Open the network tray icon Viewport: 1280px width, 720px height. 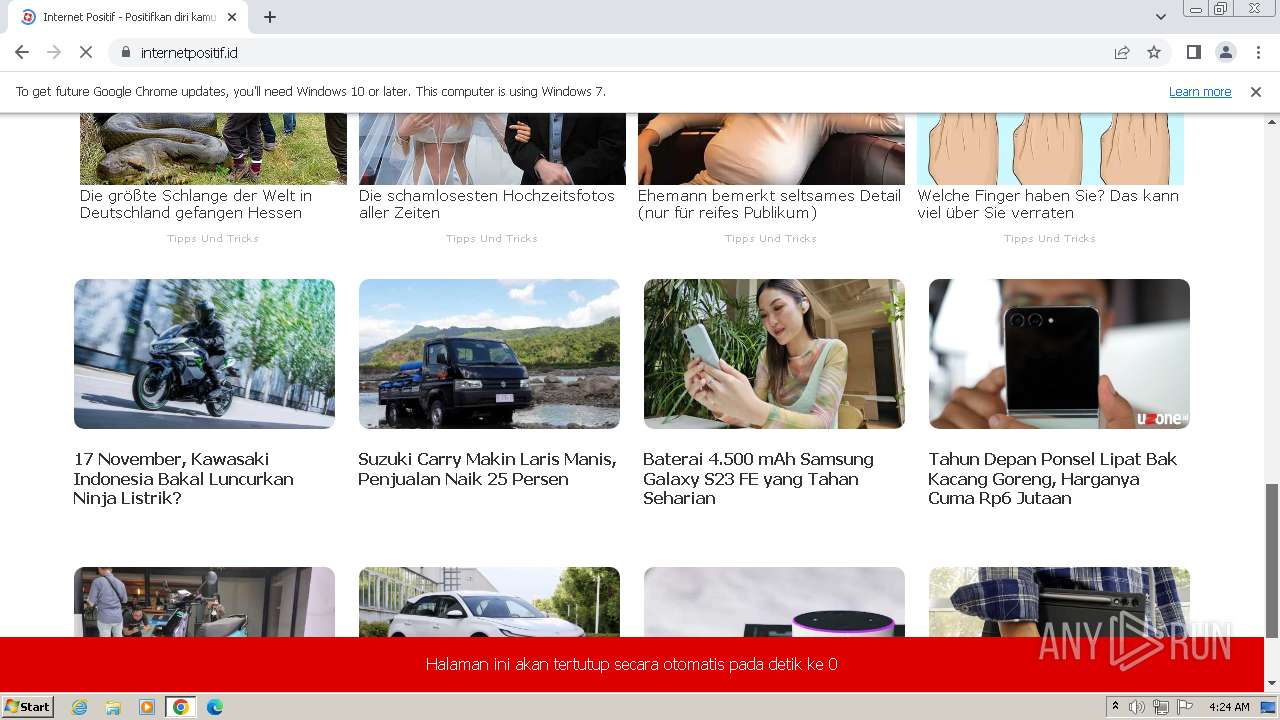[1161, 707]
